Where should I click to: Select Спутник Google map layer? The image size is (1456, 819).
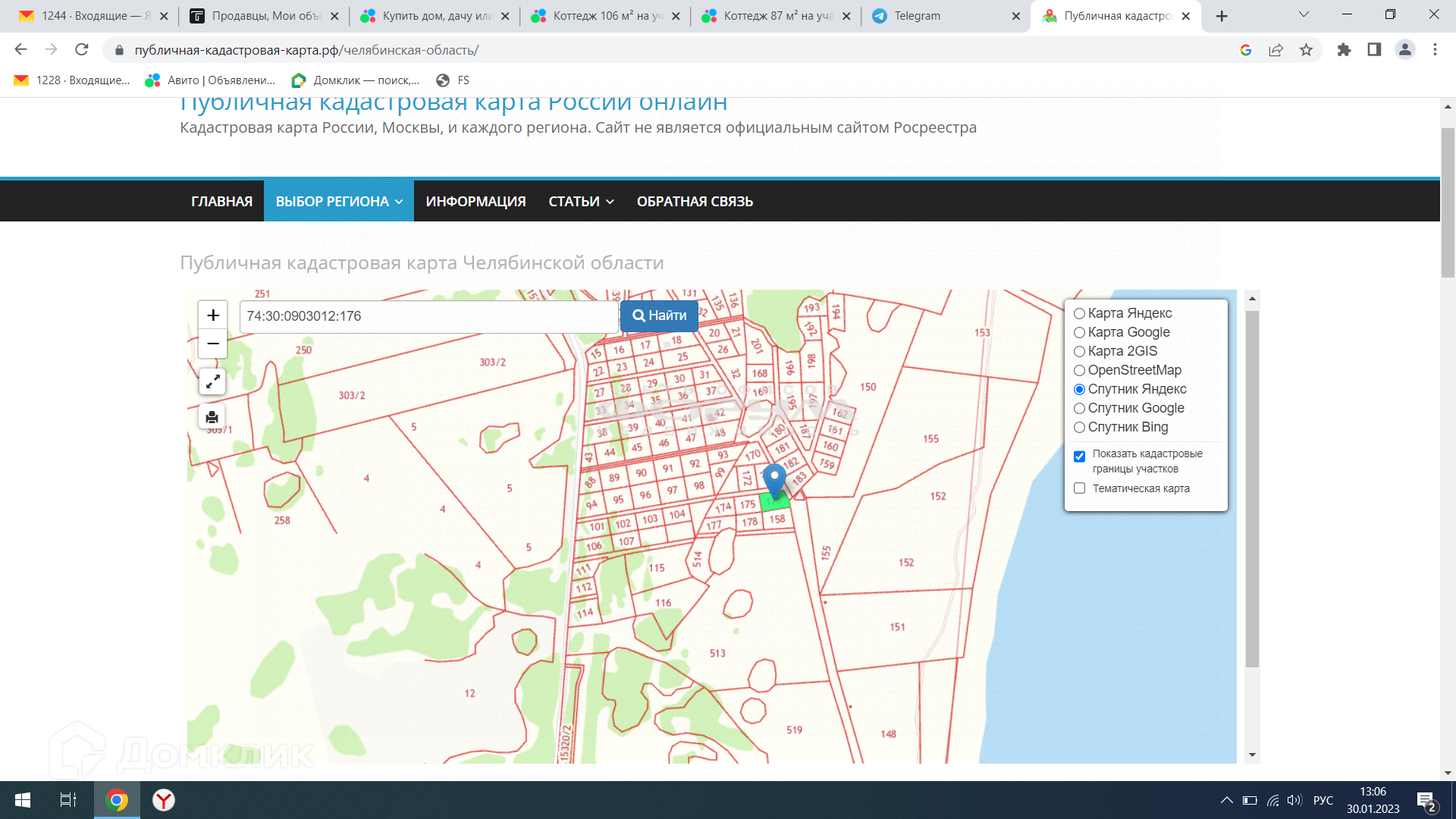[x=1079, y=409]
